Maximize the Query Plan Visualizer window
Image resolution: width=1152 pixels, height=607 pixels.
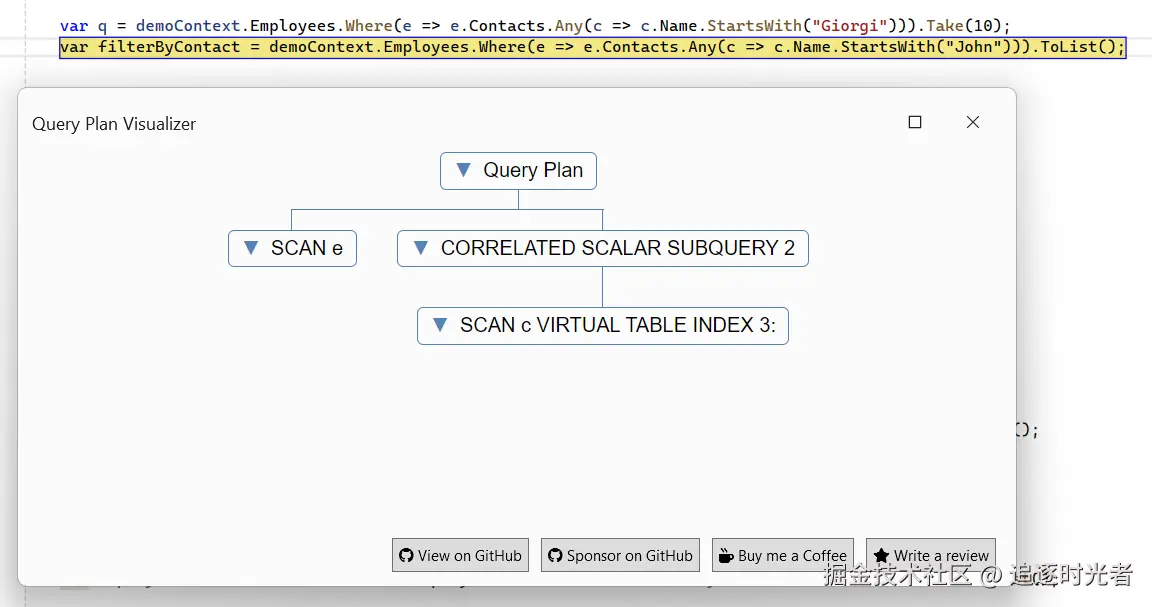[x=914, y=122]
